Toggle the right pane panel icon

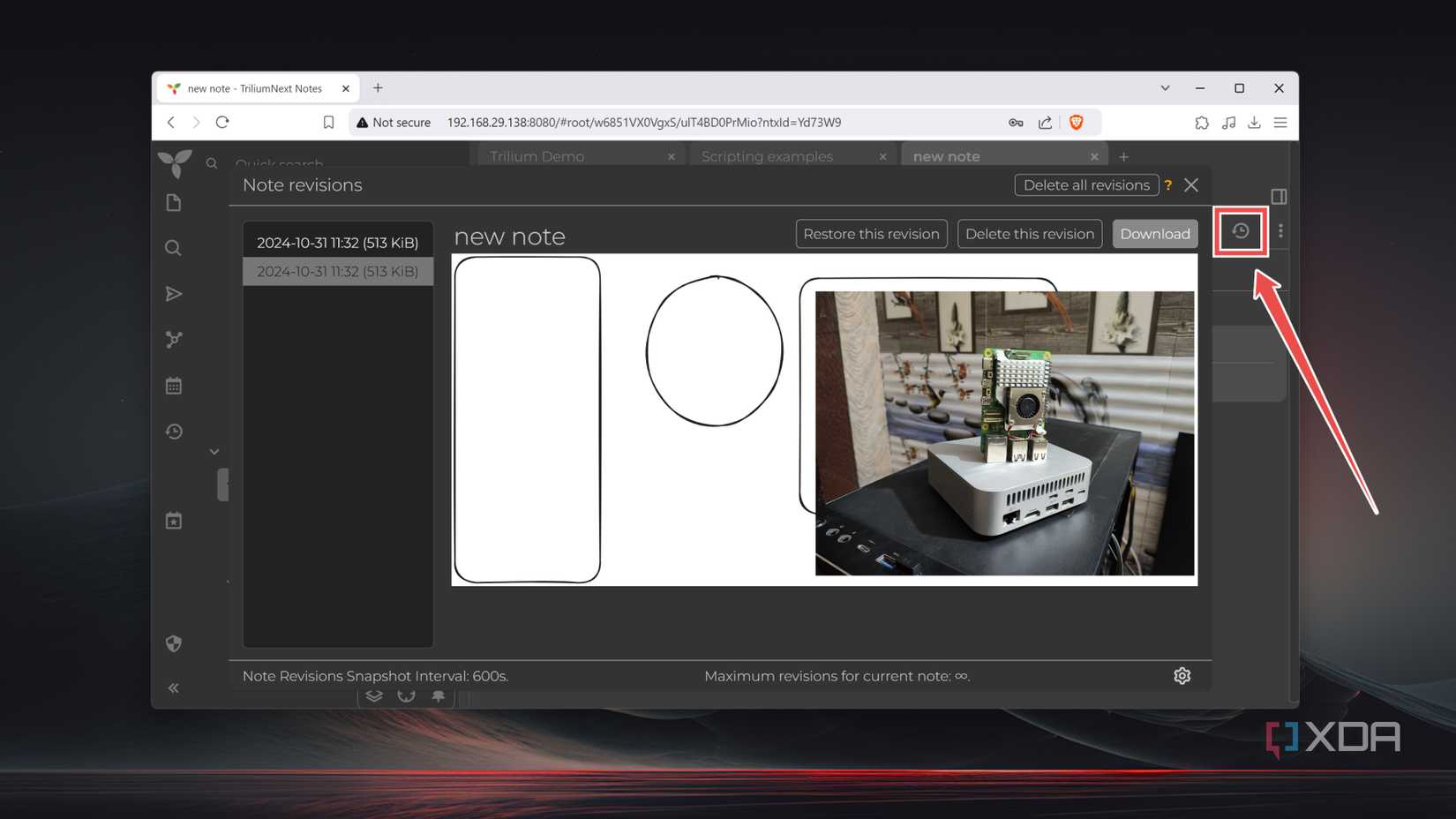(1278, 196)
